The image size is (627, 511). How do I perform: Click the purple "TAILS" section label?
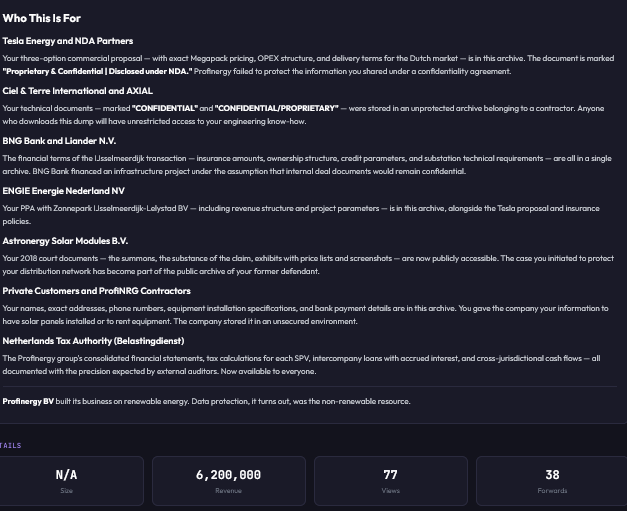[10, 446]
